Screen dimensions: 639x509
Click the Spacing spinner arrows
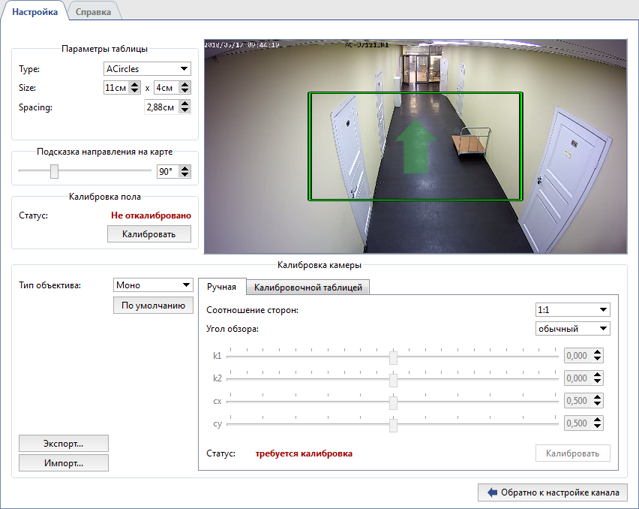(x=185, y=107)
